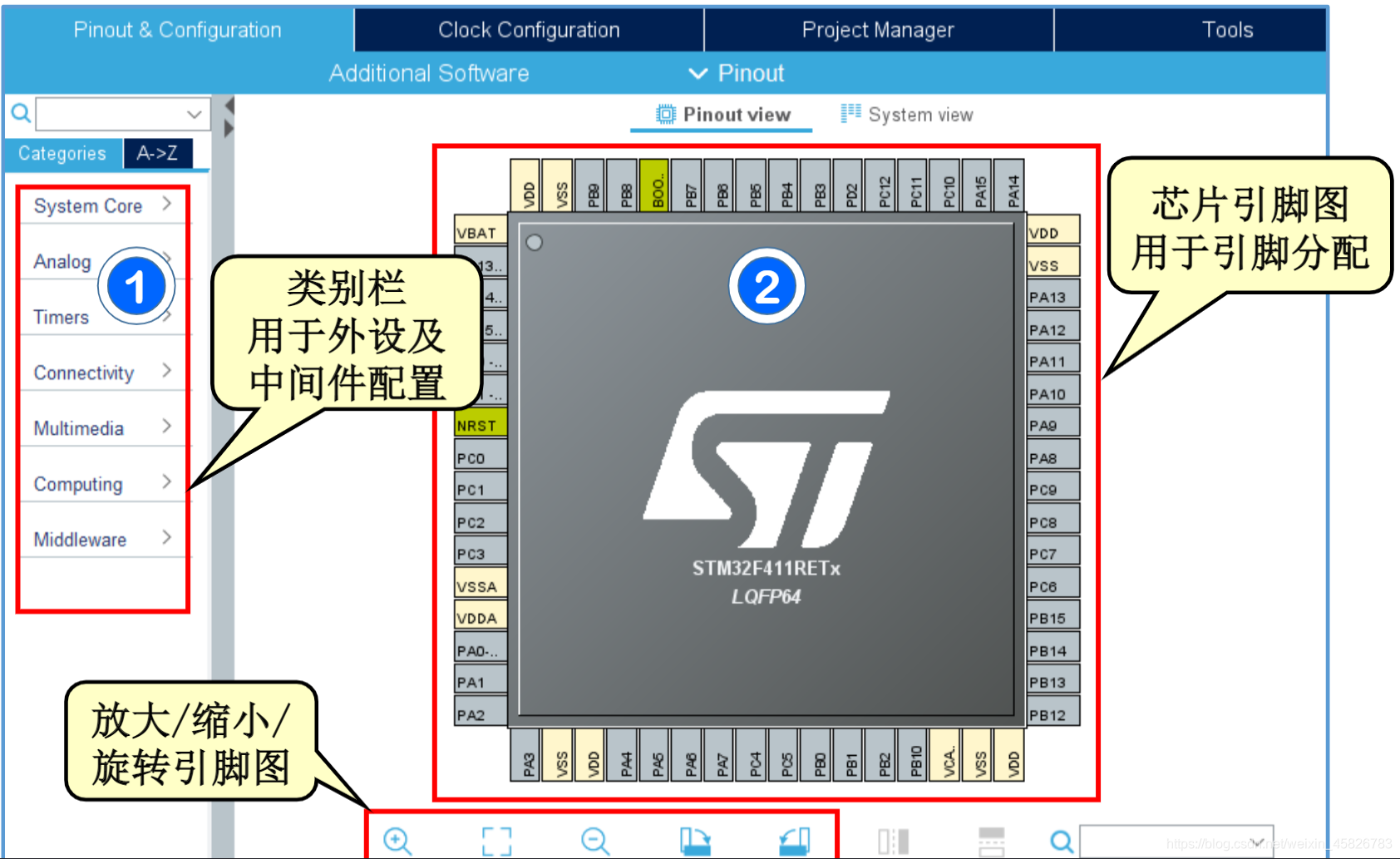Open the bottom pin search combo box

[x=1176, y=842]
